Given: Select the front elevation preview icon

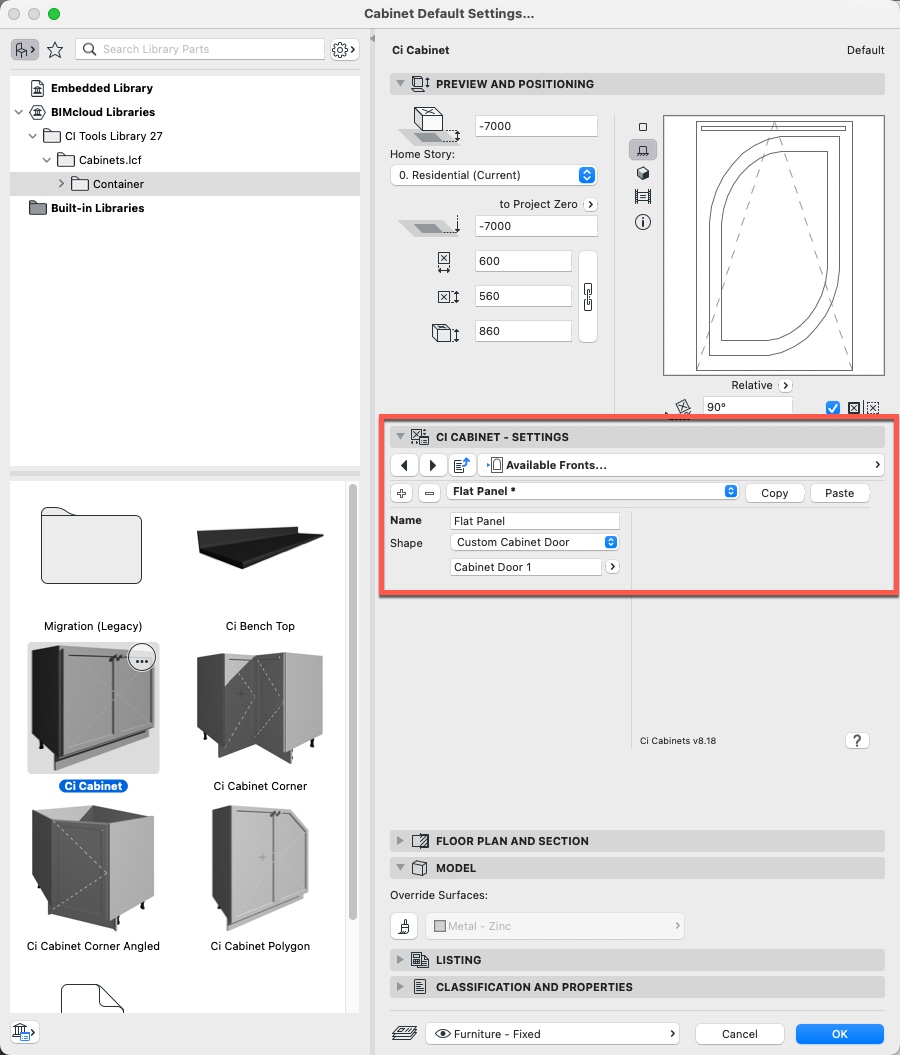Looking at the screenshot, I should tap(642, 150).
